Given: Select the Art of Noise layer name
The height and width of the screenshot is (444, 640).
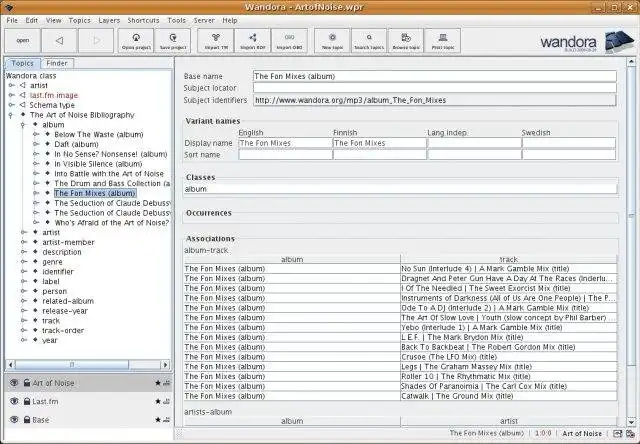Looking at the screenshot, I should 53,383.
